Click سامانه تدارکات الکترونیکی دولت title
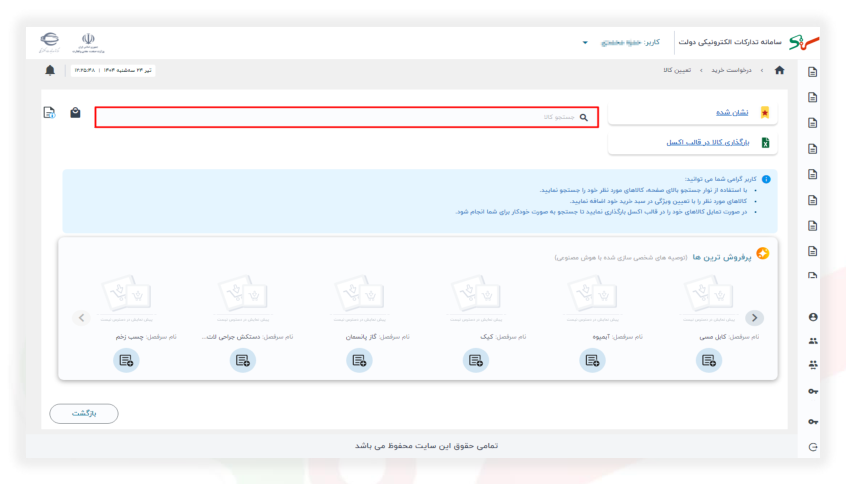Image resolution: width=846 pixels, height=484 pixels. pos(729,42)
